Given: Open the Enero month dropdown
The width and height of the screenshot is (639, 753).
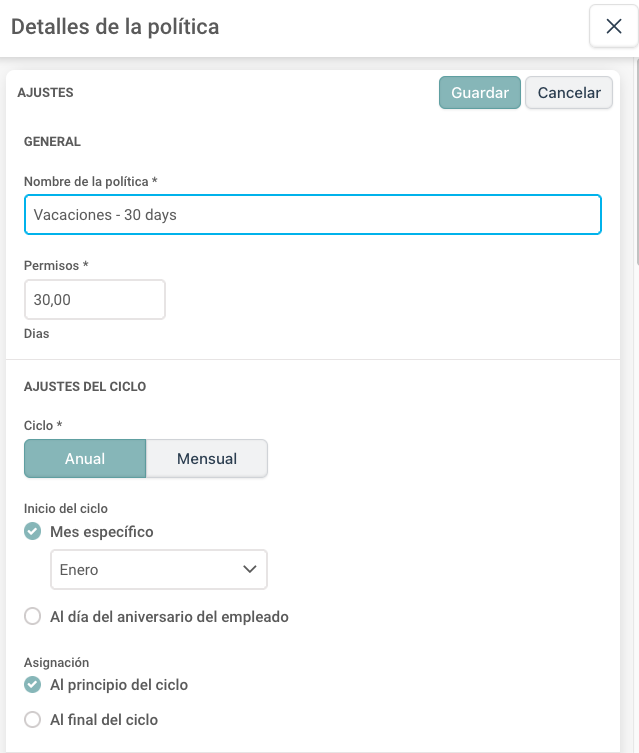Looking at the screenshot, I should pyautogui.click(x=159, y=570).
